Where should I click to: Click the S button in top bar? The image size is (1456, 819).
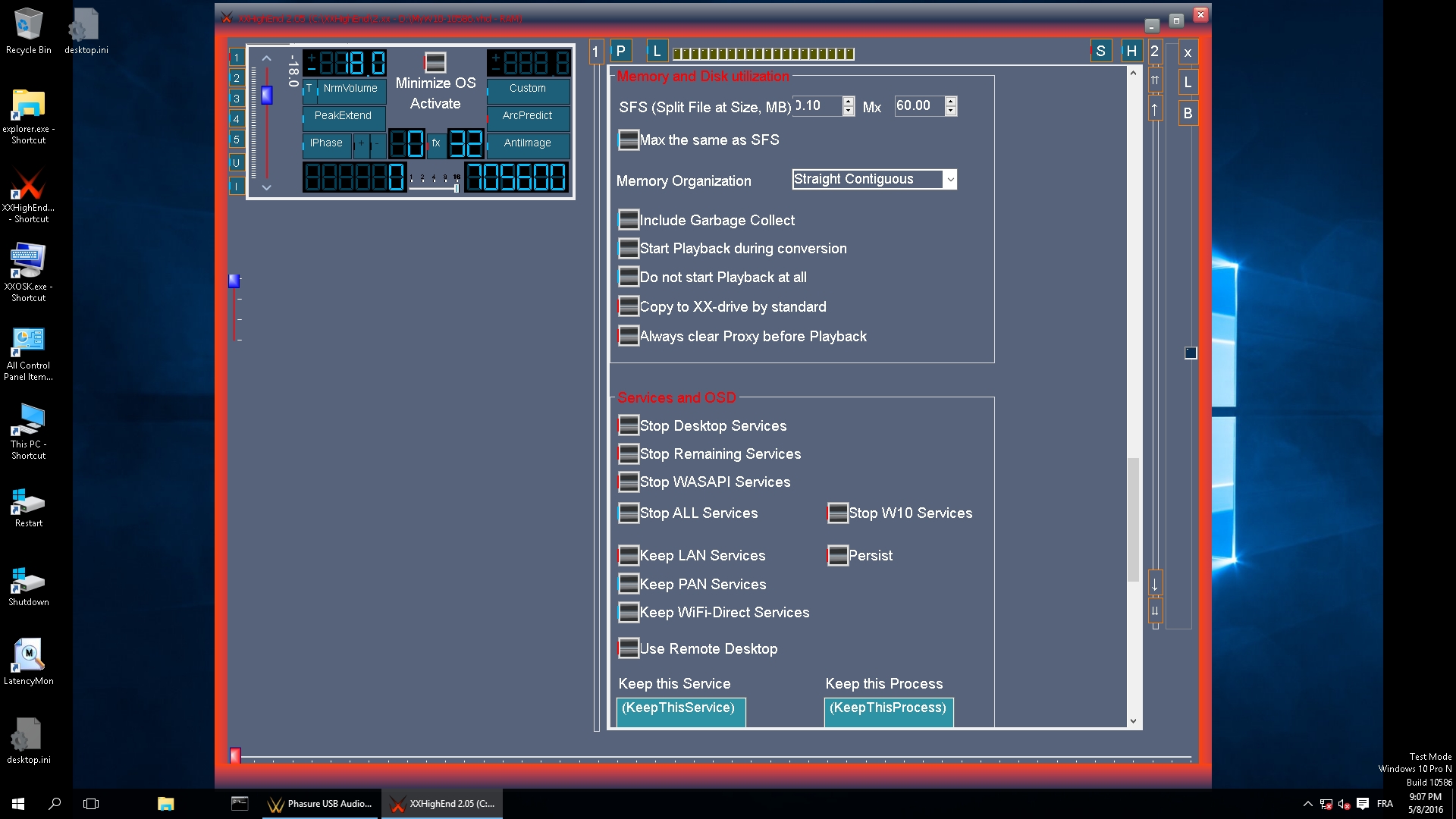1100,51
